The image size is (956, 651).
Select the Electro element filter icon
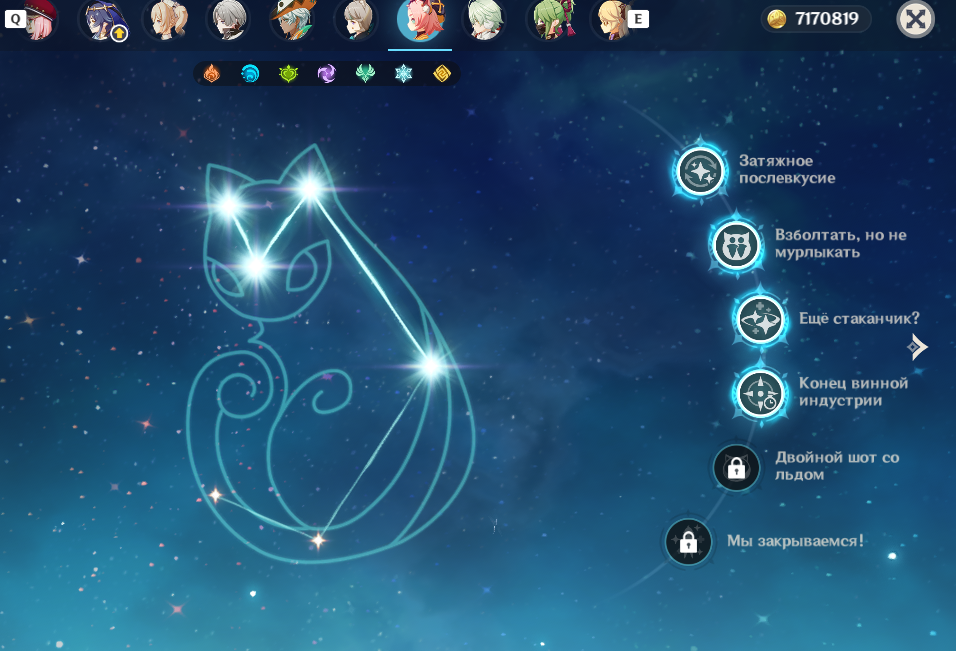(x=327, y=74)
